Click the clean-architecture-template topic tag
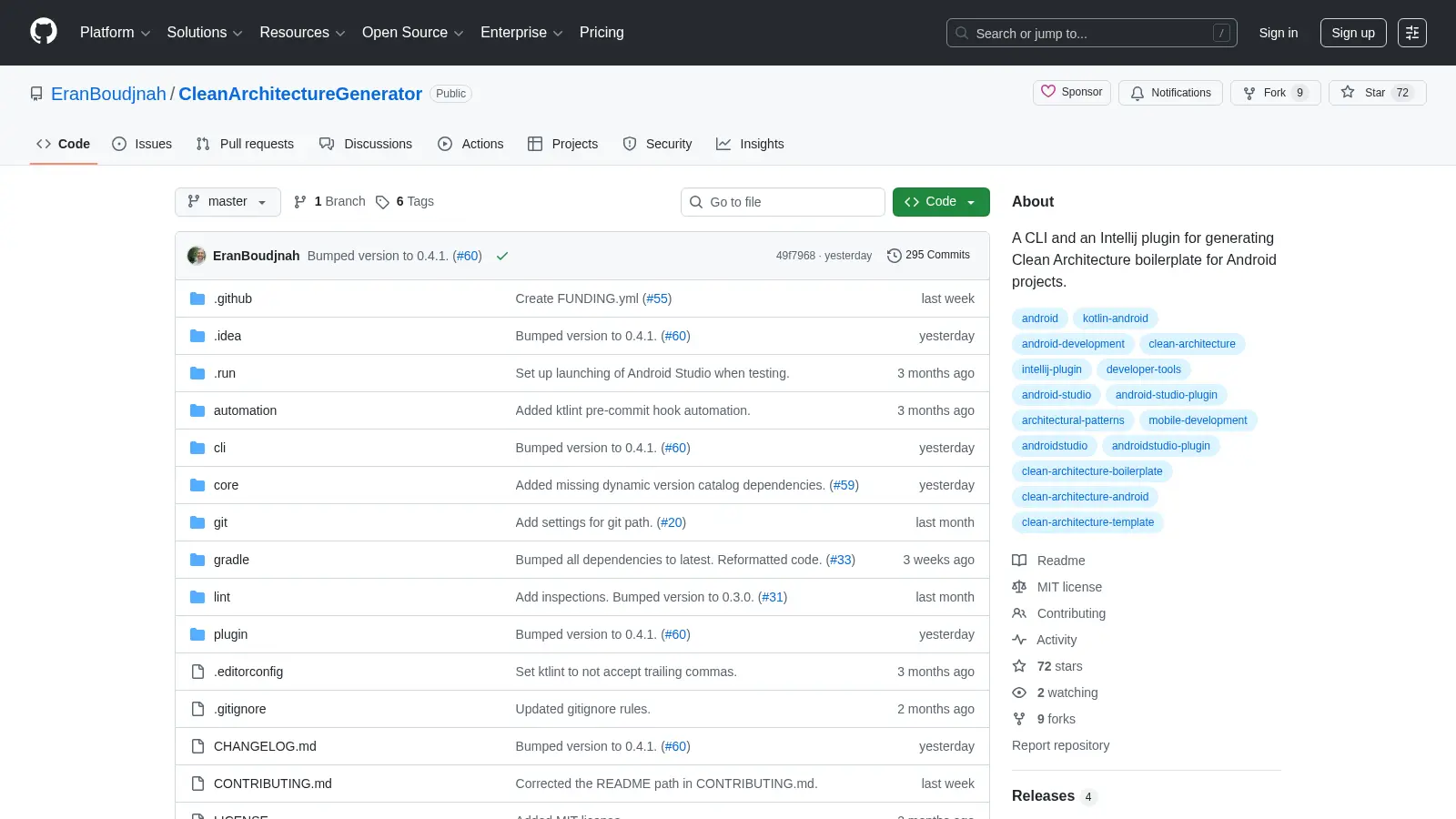The width and height of the screenshot is (1456, 819). [1087, 522]
